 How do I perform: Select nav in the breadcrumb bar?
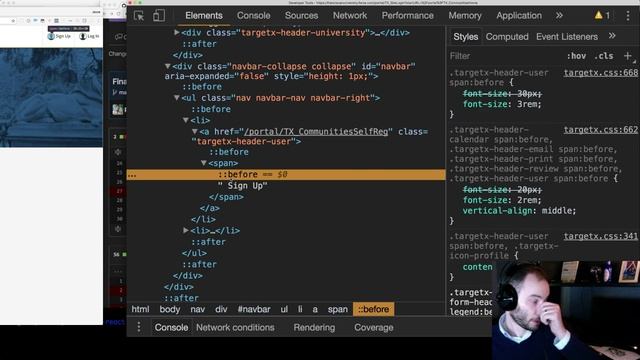(198, 309)
